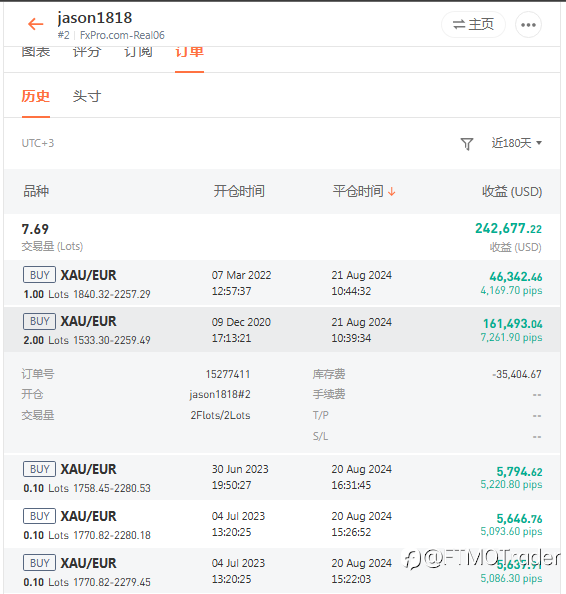This screenshot has width=566, height=594.
Task: Open the 近180天 time range dropdown
Action: pyautogui.click(x=516, y=143)
